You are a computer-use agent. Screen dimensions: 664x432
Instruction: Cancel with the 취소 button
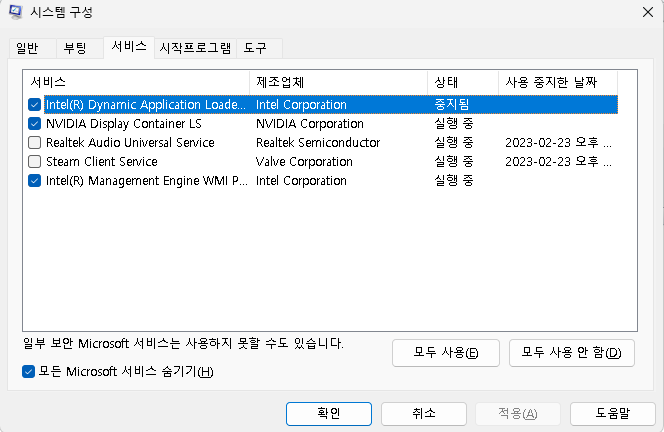tap(423, 414)
